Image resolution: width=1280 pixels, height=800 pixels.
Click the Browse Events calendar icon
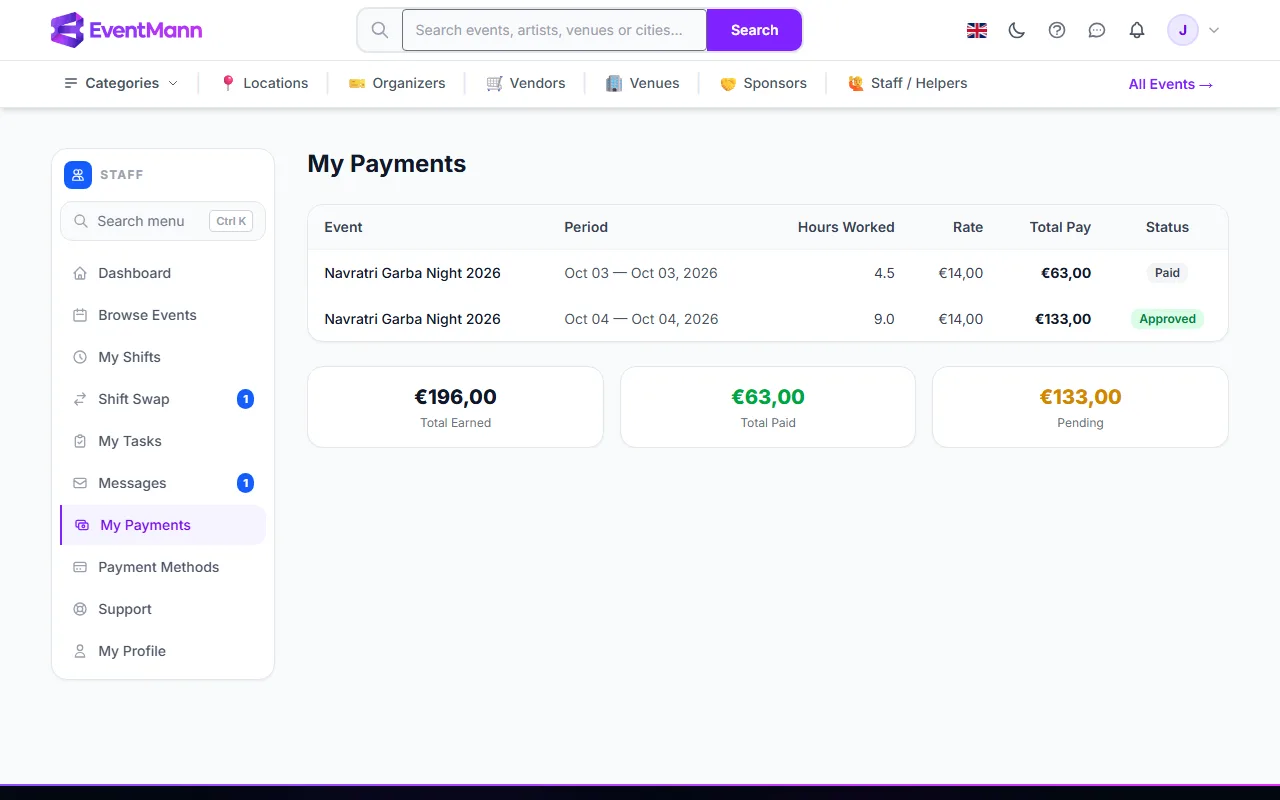click(x=80, y=315)
